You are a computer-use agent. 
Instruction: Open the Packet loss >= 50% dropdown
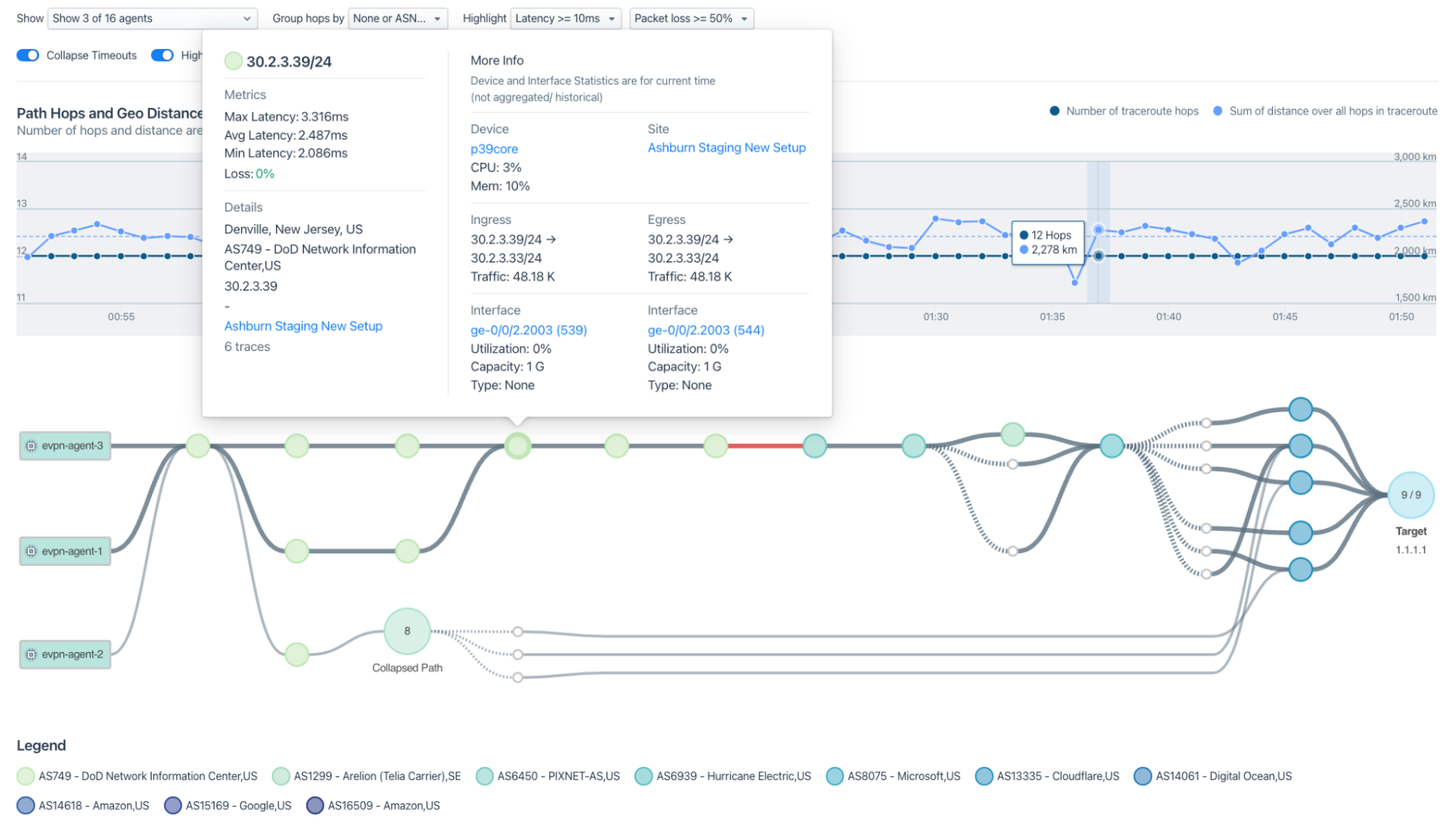tap(690, 19)
